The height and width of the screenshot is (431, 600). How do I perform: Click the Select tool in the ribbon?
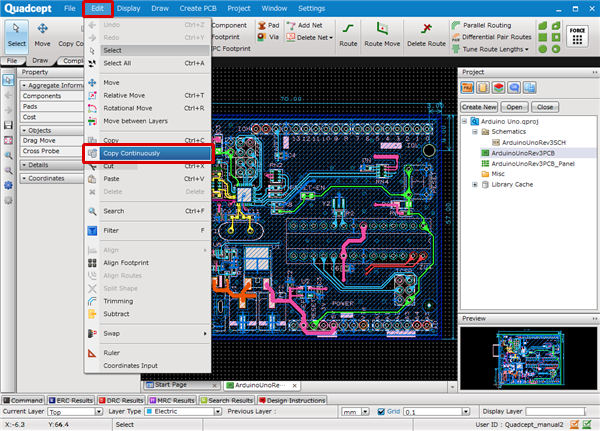click(x=17, y=37)
